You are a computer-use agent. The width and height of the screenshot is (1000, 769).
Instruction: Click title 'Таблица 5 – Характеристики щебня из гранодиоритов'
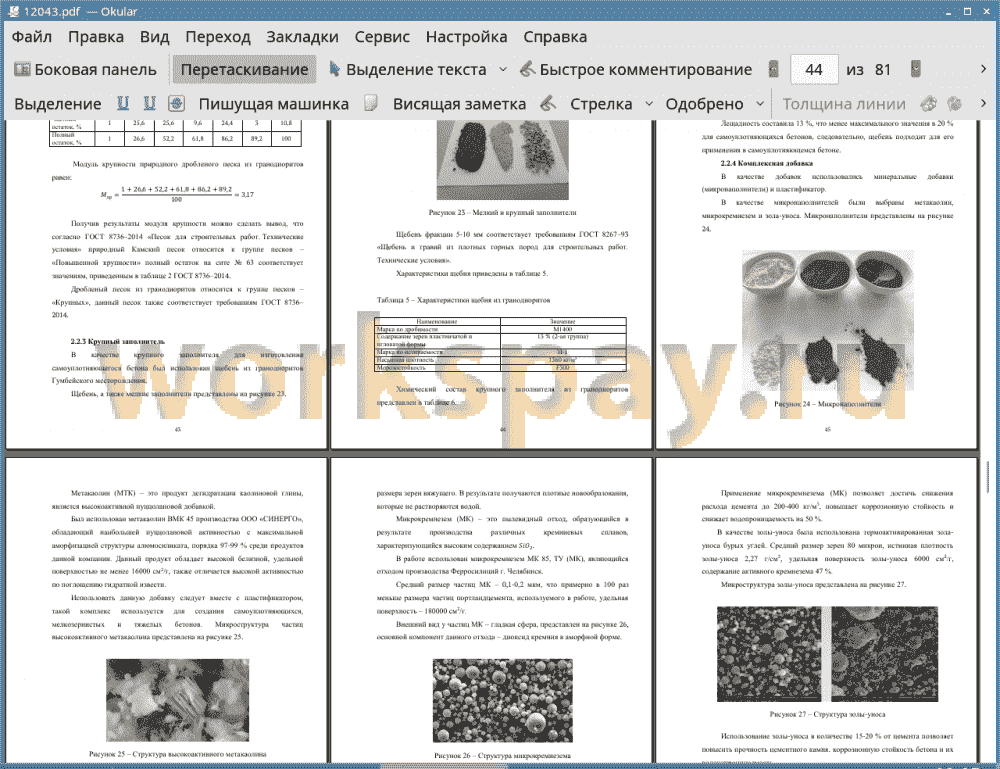coord(463,300)
